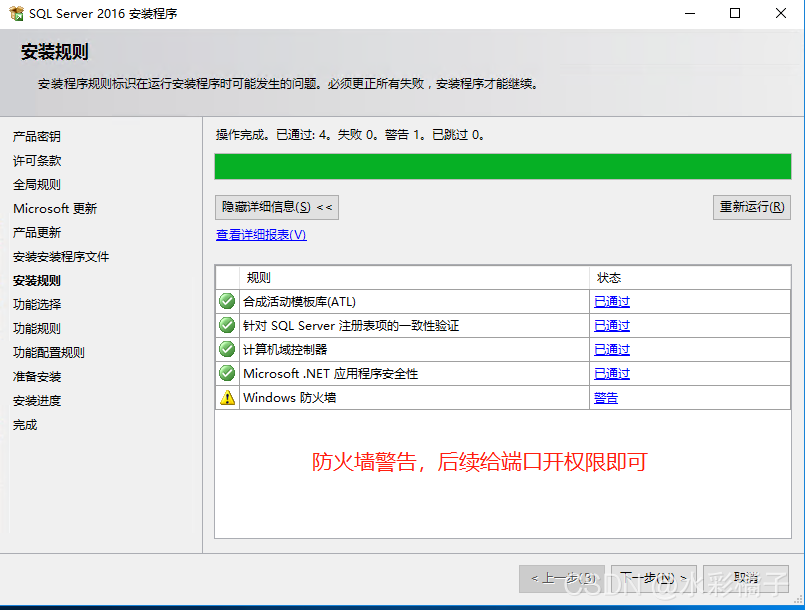
Task: Open 已通过 link for 计算机域控制器
Action: pos(611,350)
